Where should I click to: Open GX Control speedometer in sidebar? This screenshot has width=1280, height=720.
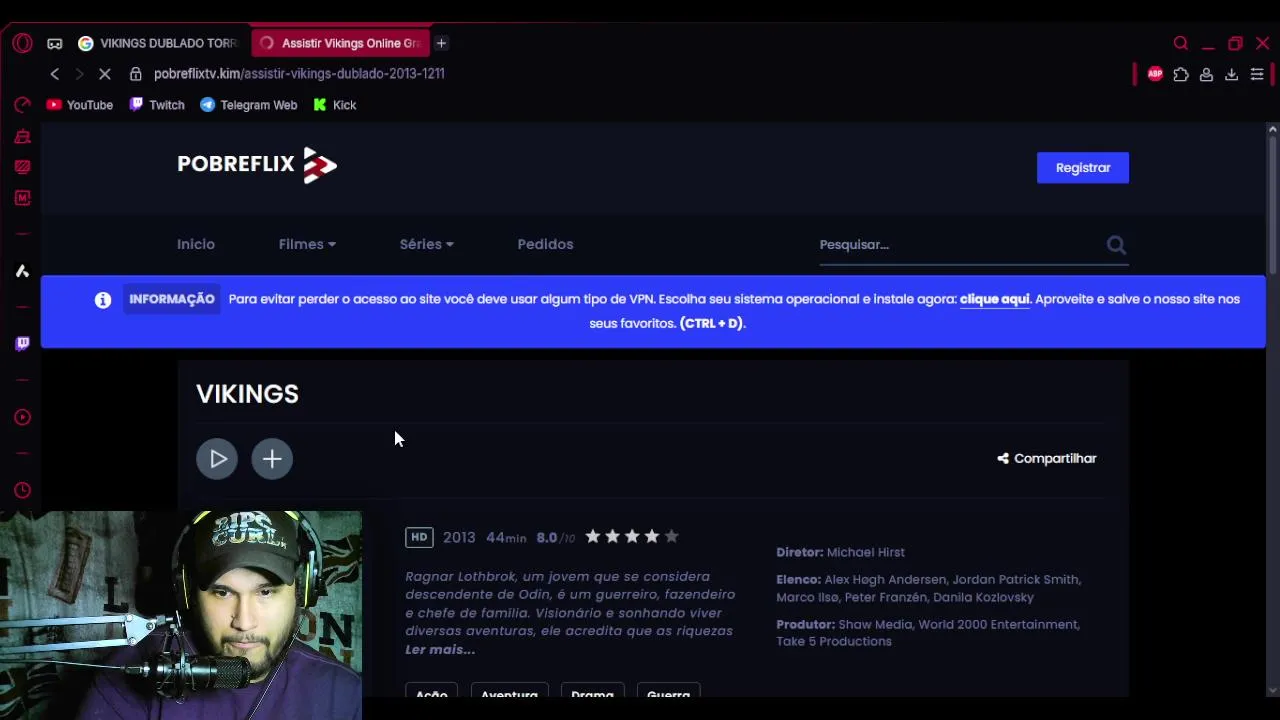pos(22,105)
